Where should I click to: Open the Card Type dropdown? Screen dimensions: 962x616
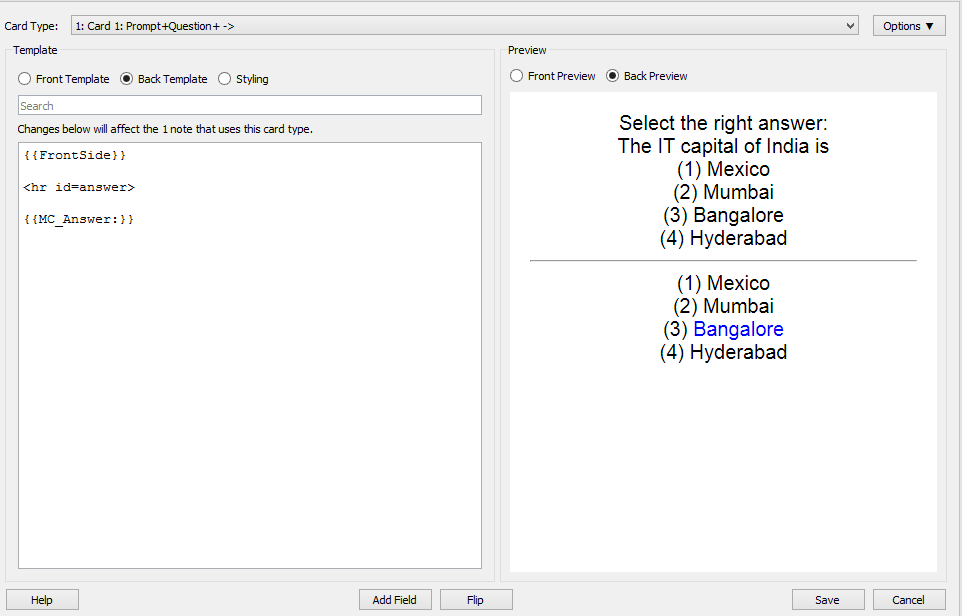(464, 26)
